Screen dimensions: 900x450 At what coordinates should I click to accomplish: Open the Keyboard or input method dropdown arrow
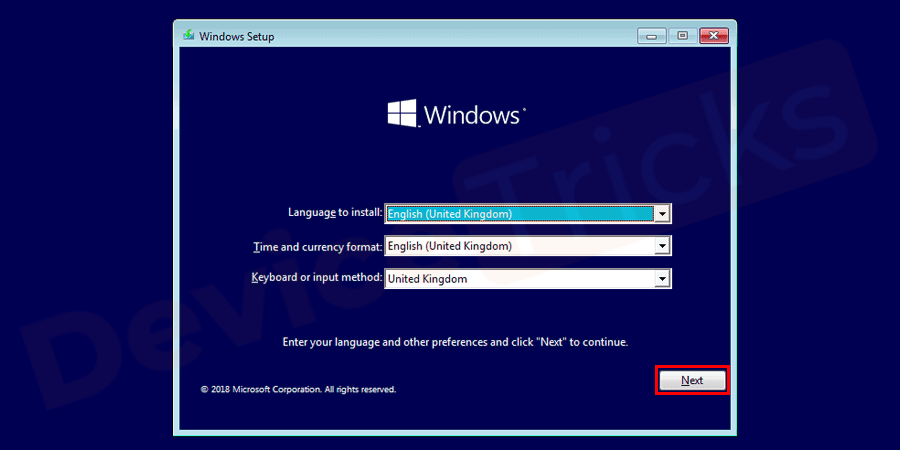662,279
